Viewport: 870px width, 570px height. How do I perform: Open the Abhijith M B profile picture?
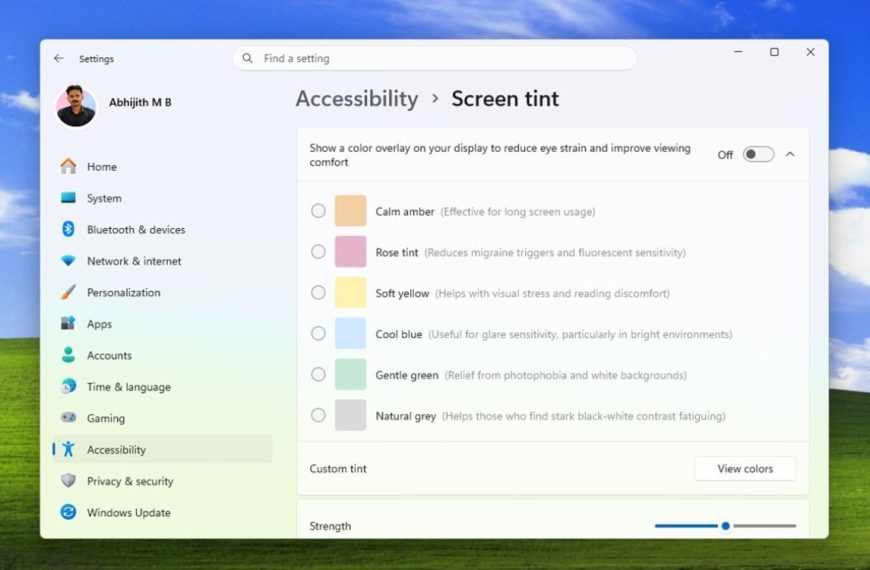(76, 105)
